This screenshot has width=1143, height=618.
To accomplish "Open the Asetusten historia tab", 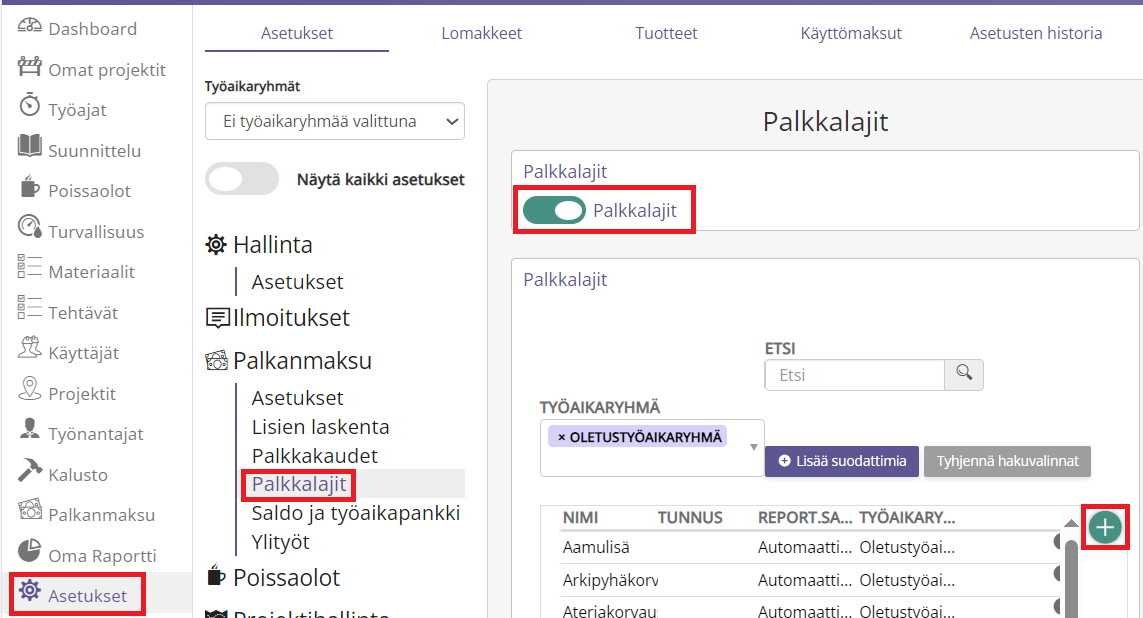I will [1036, 34].
